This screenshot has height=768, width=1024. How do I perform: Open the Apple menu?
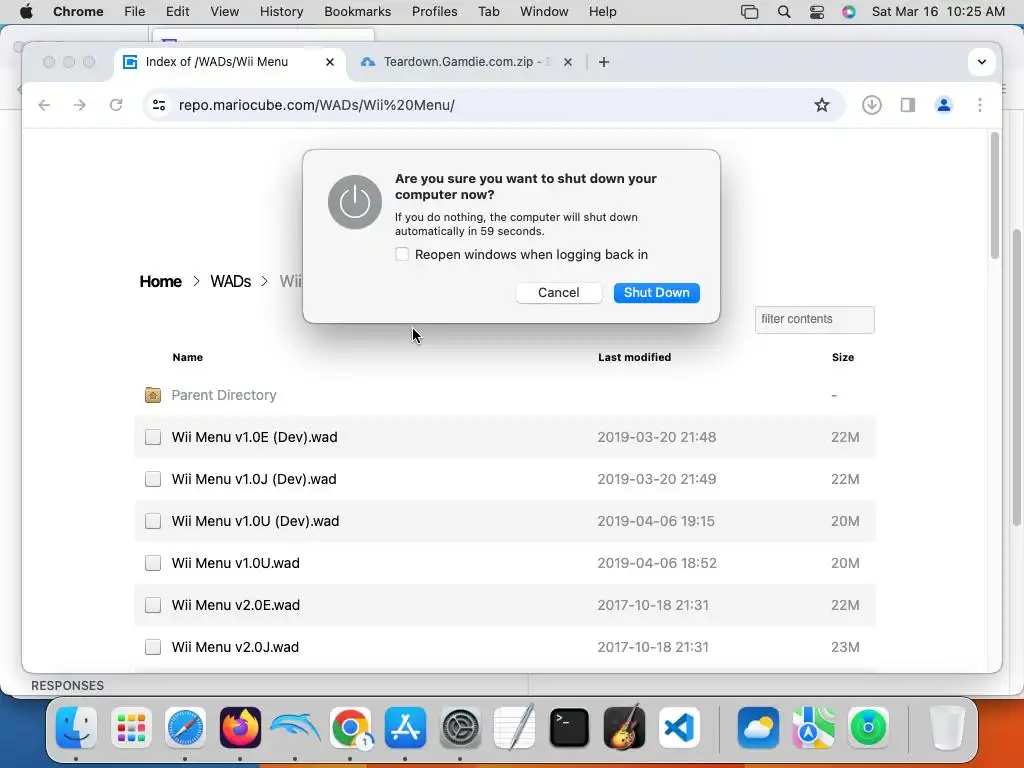(x=26, y=12)
